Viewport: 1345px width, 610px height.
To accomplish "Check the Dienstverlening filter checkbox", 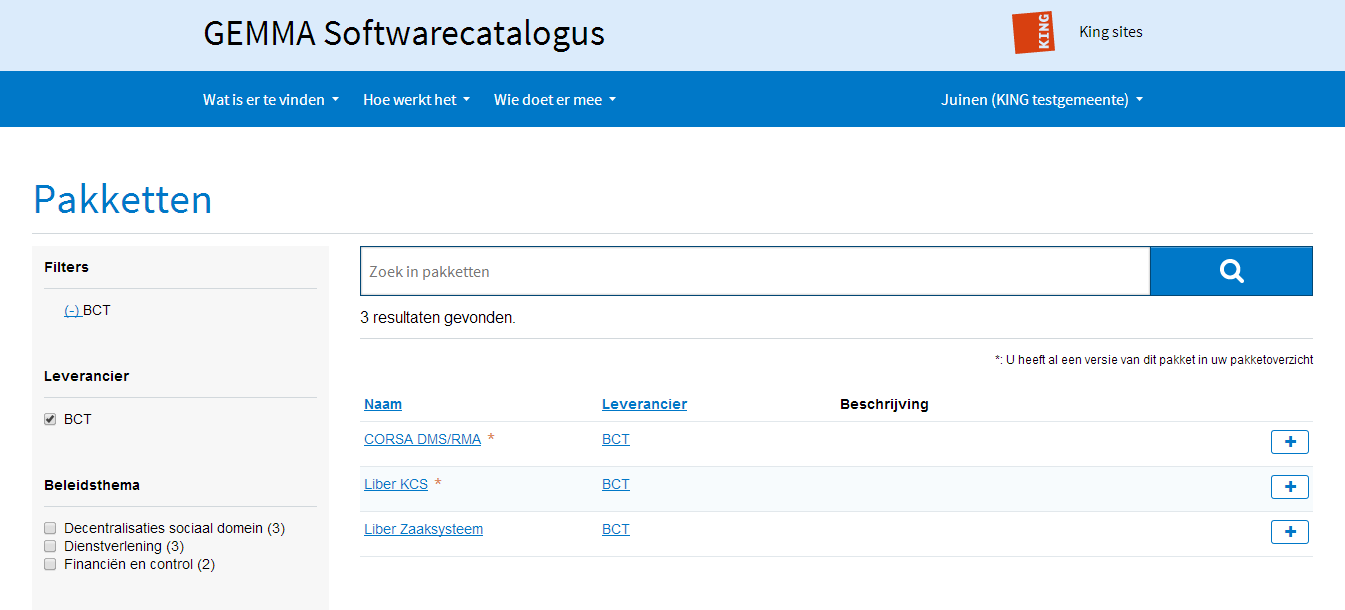I will click(x=50, y=546).
